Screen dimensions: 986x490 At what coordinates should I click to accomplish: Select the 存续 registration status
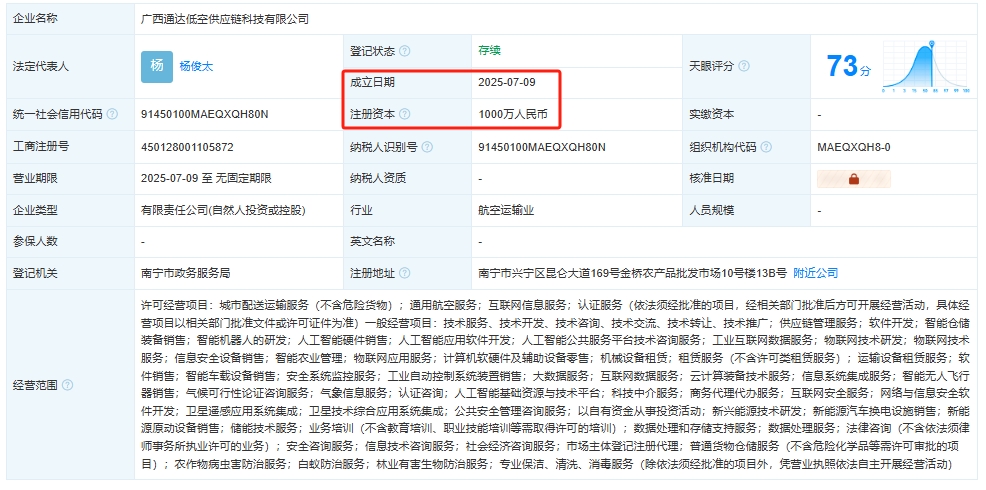[489, 51]
